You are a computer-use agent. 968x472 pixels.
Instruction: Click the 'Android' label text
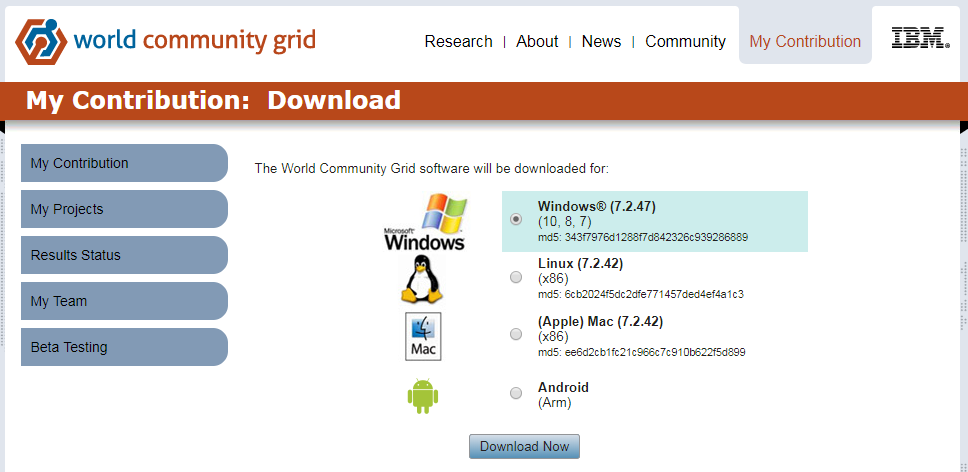point(563,387)
